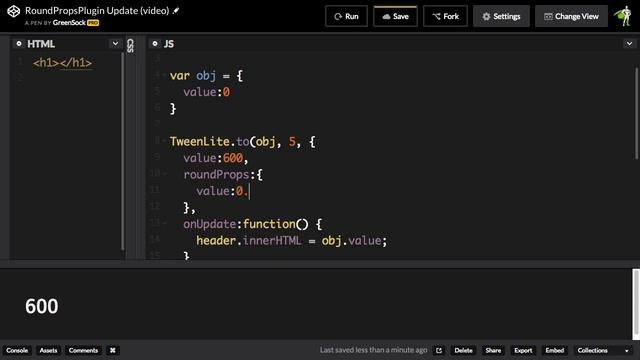The height and width of the screenshot is (360, 640).
Task: Fold the TweenLite.to code block
Action: (165, 141)
